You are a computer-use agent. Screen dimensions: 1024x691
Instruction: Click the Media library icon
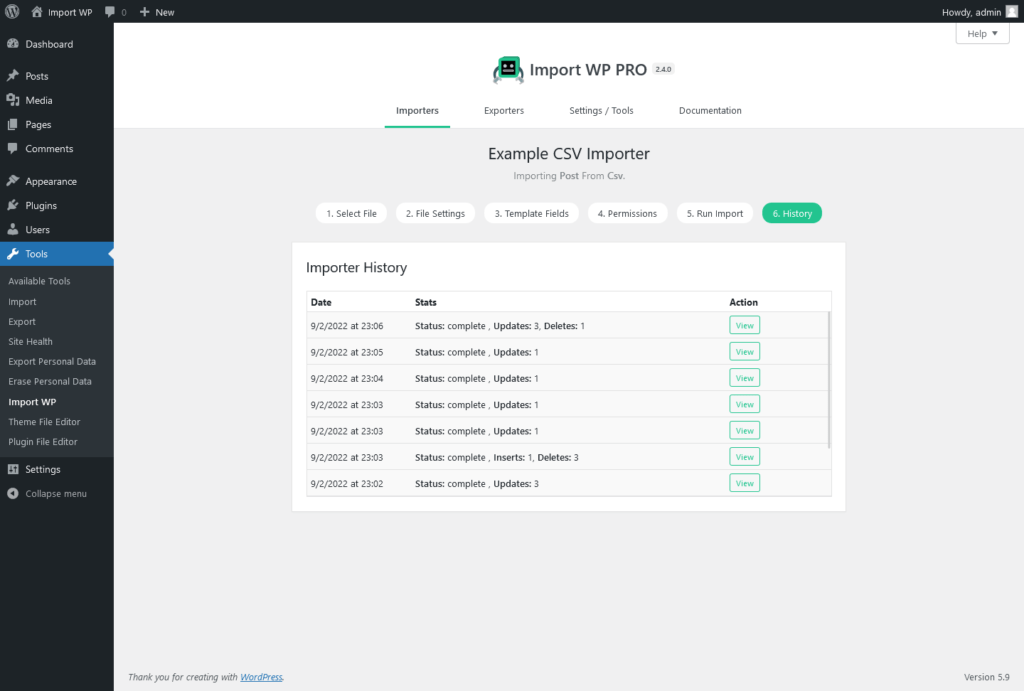pyautogui.click(x=12, y=100)
